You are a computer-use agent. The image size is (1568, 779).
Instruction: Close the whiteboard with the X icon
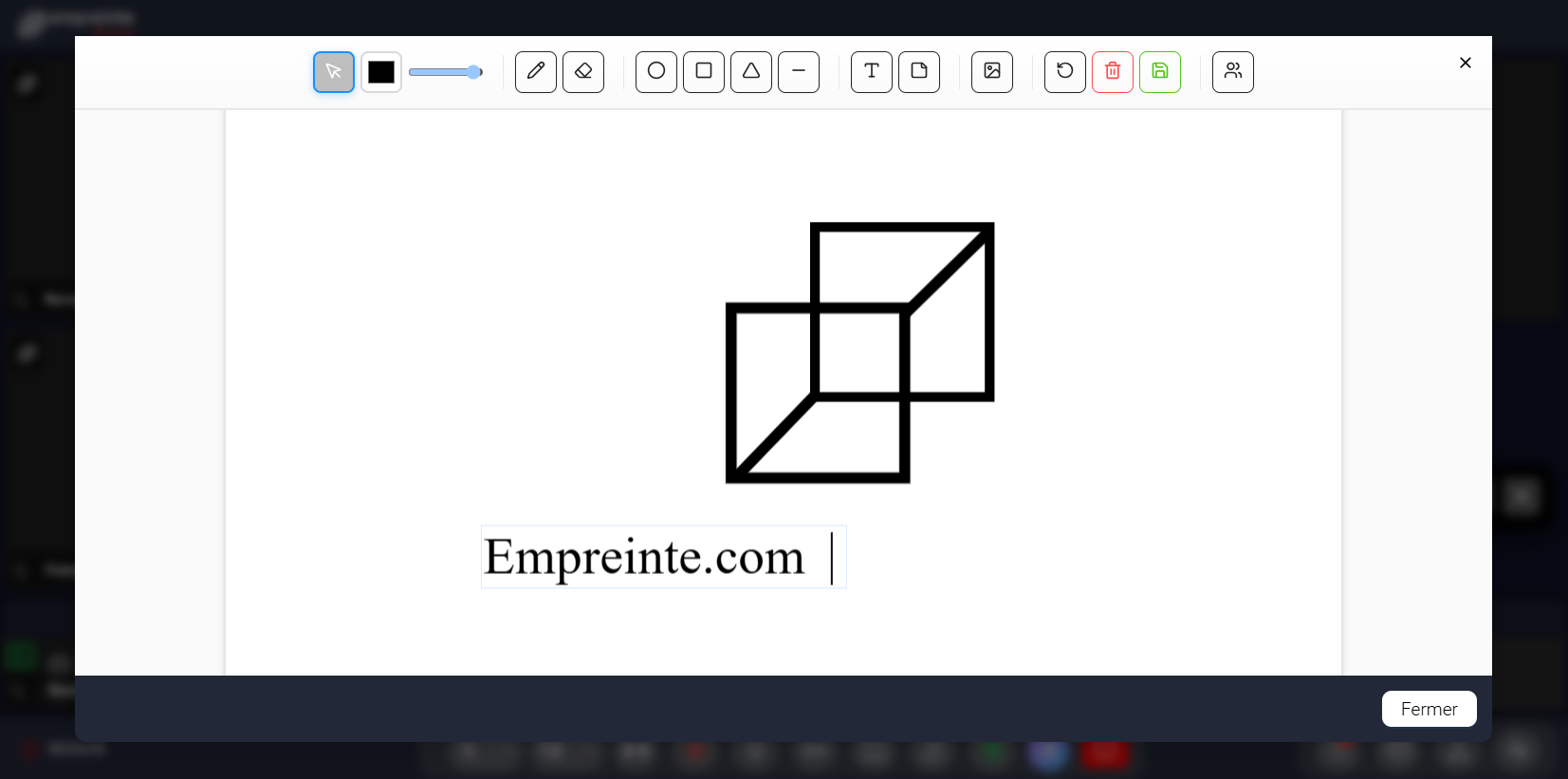tap(1466, 63)
